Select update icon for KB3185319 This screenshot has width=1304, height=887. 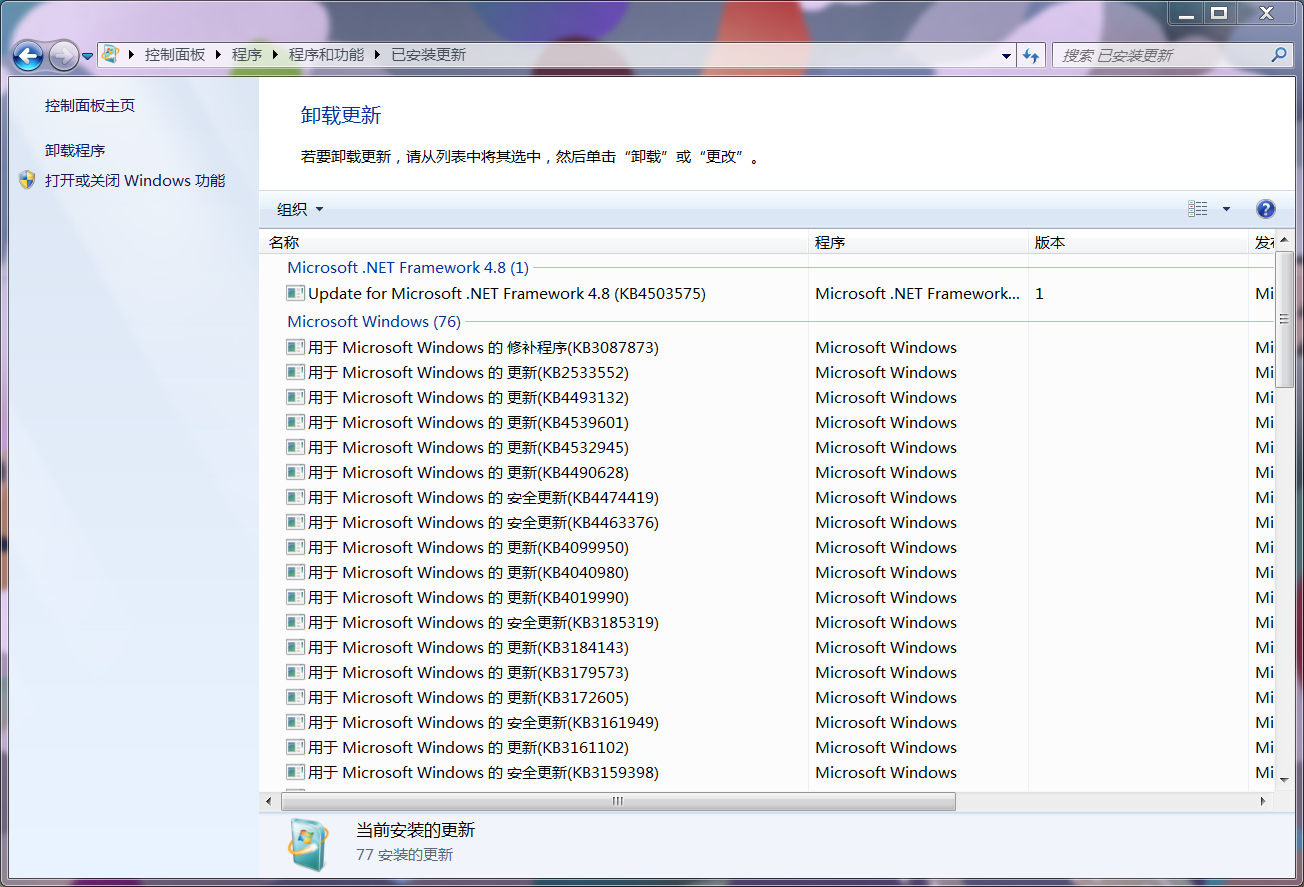pyautogui.click(x=295, y=622)
